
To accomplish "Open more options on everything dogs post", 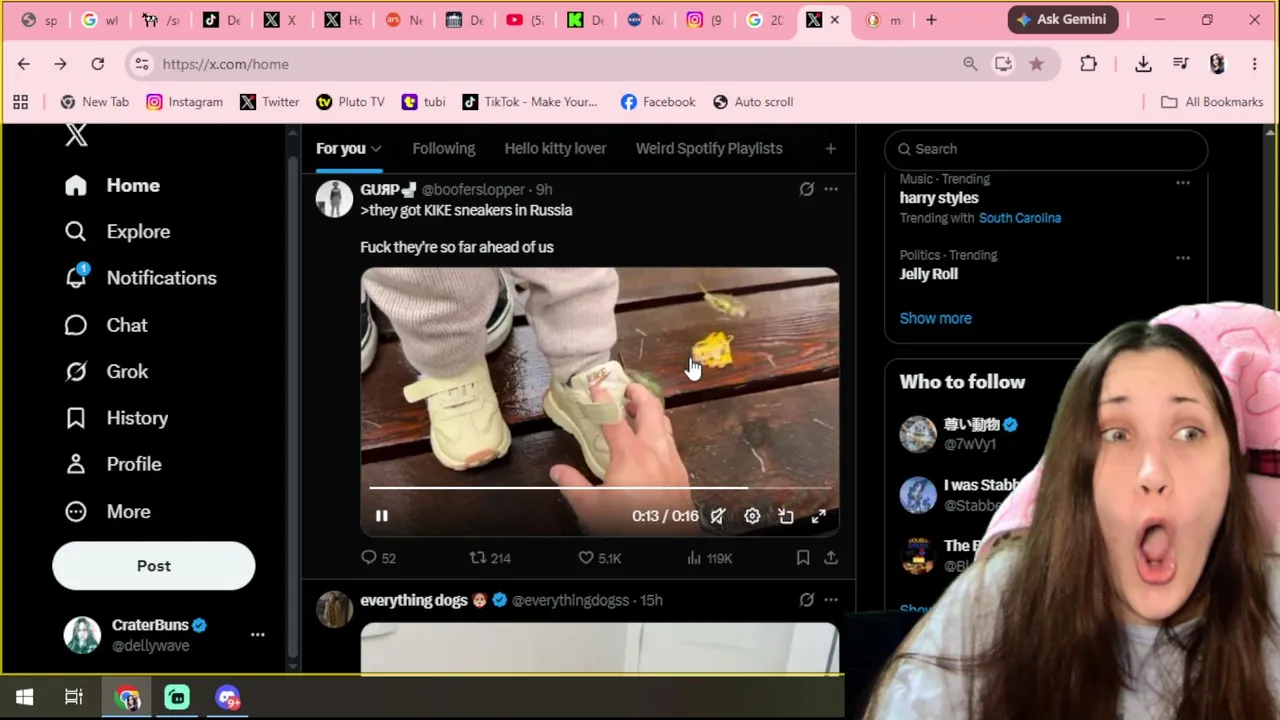I will pyautogui.click(x=831, y=600).
